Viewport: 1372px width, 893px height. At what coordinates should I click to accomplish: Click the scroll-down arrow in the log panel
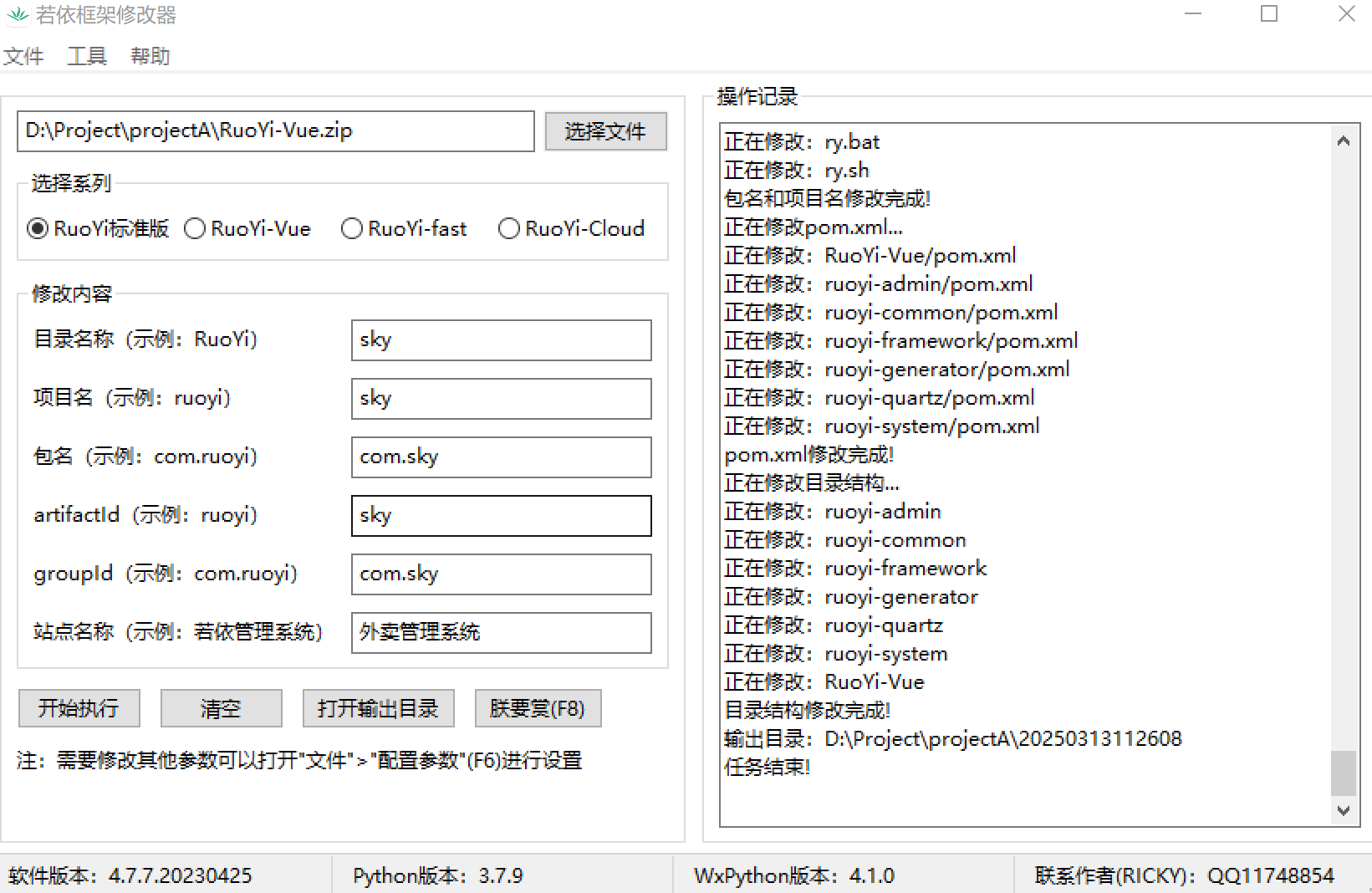1344,810
